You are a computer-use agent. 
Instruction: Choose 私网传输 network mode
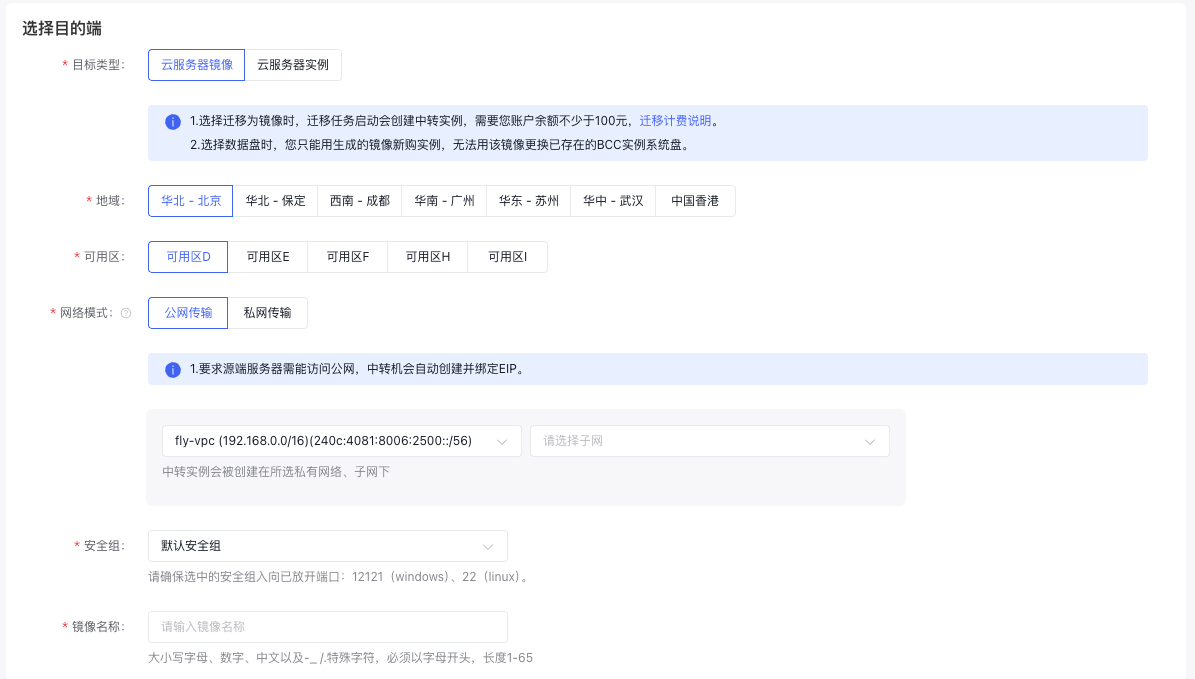pos(267,313)
